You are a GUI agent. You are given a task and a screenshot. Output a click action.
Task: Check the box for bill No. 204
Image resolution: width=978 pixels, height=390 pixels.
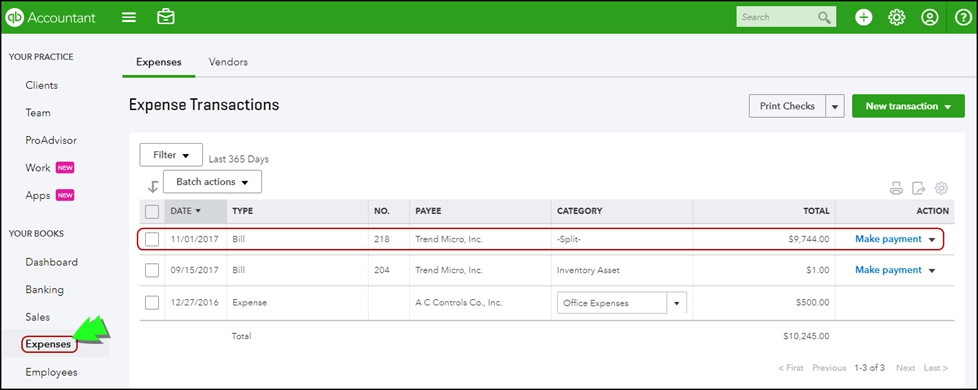[x=152, y=270]
